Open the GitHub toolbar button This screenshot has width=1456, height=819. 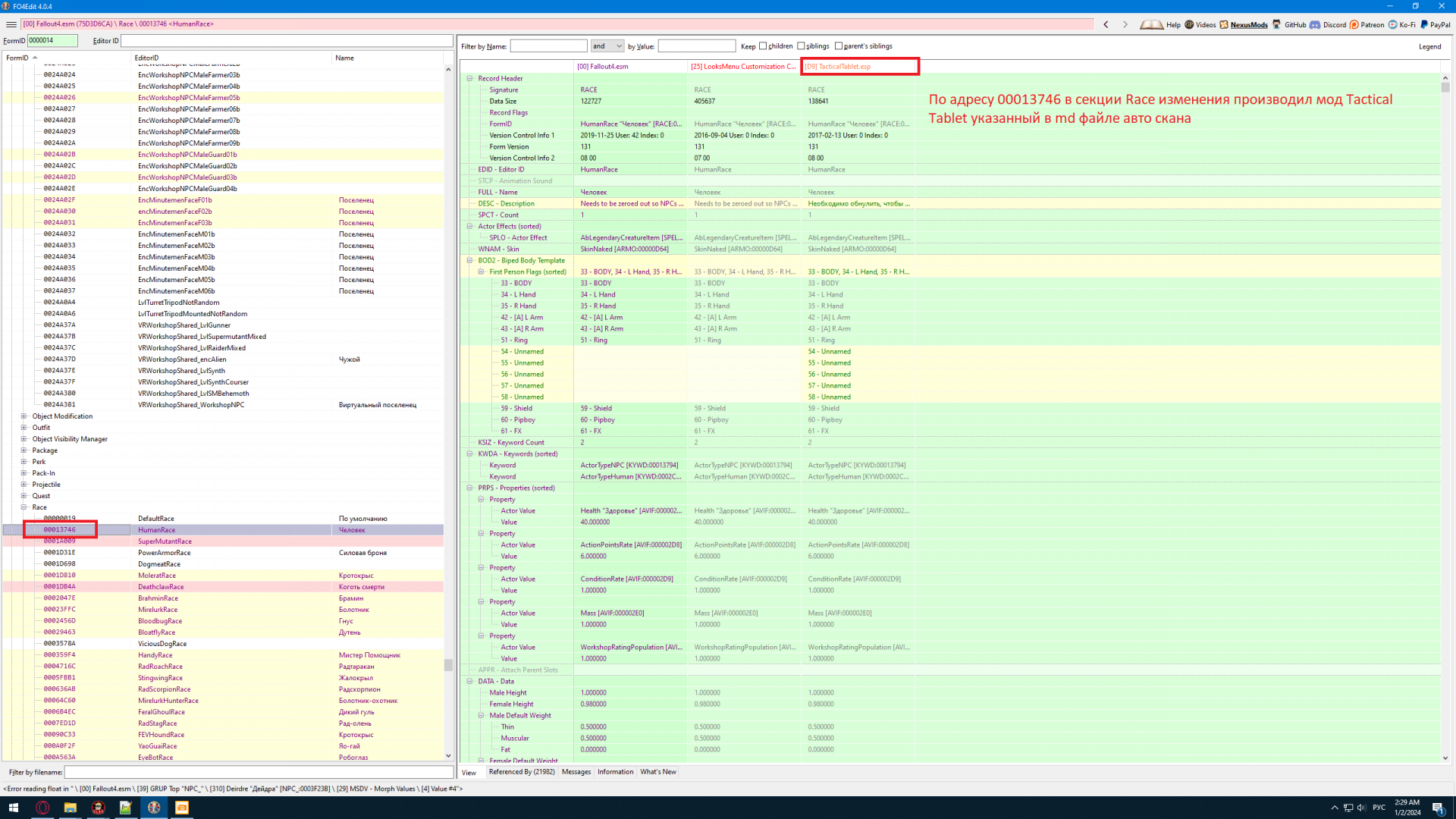[1277, 24]
